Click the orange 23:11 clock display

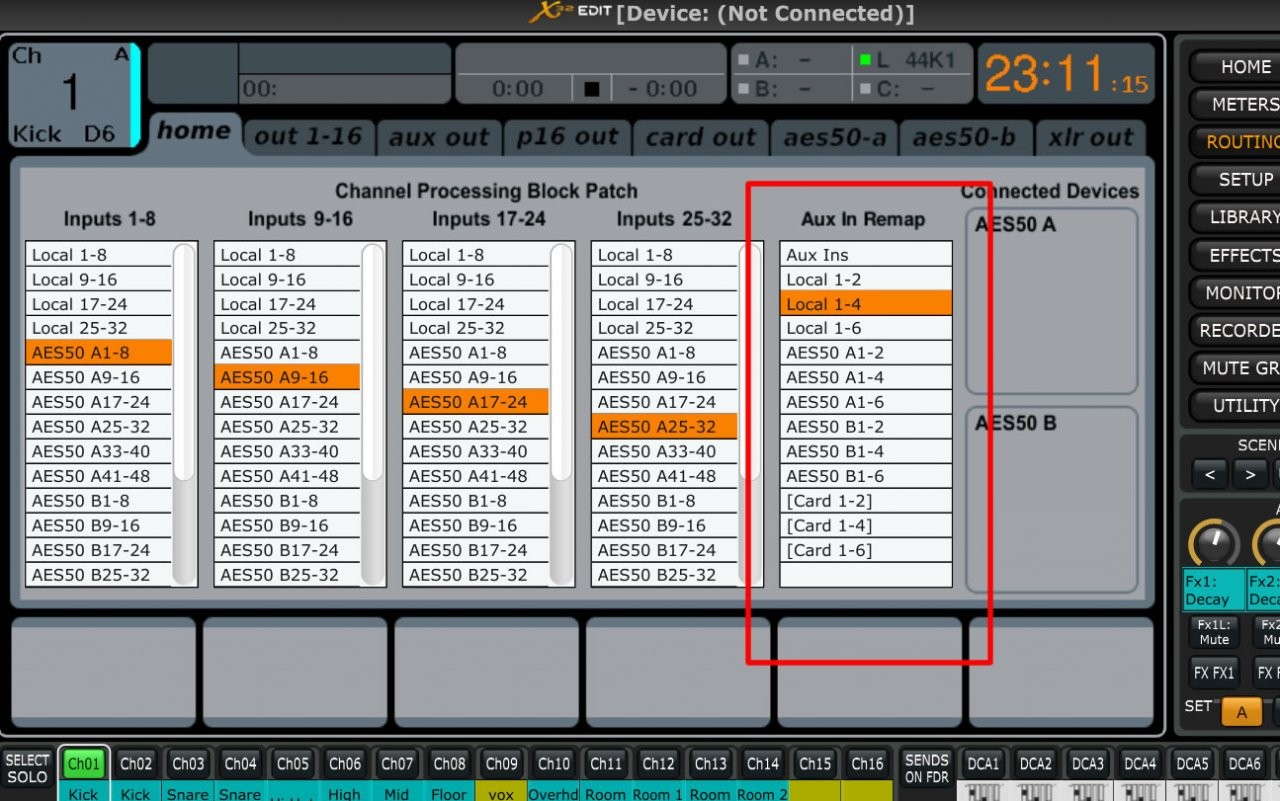coord(1066,75)
